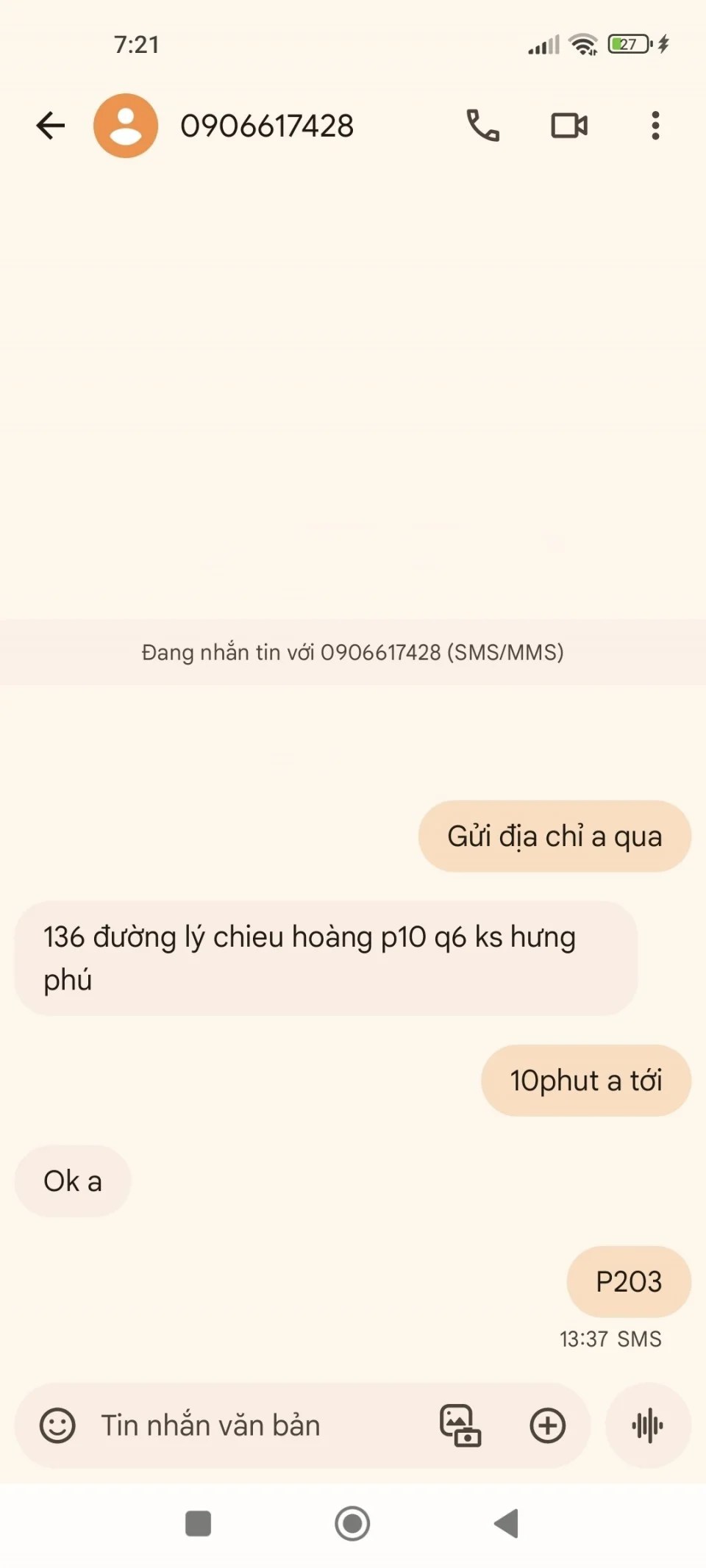The image size is (706, 1568).
Task: Tap the 13:37 SMS timestamp
Action: 610,1339
